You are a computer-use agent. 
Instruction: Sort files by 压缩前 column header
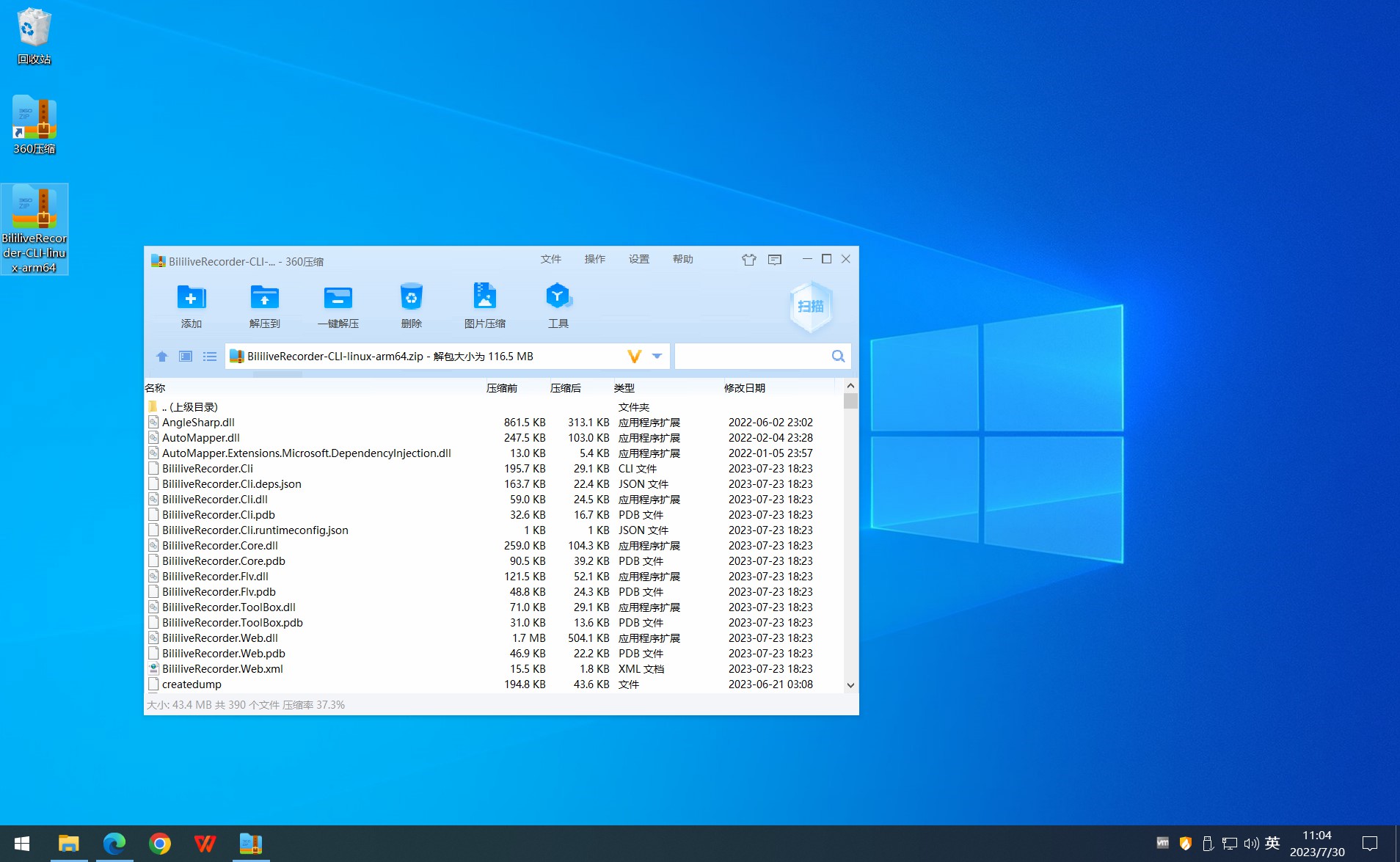click(x=502, y=388)
